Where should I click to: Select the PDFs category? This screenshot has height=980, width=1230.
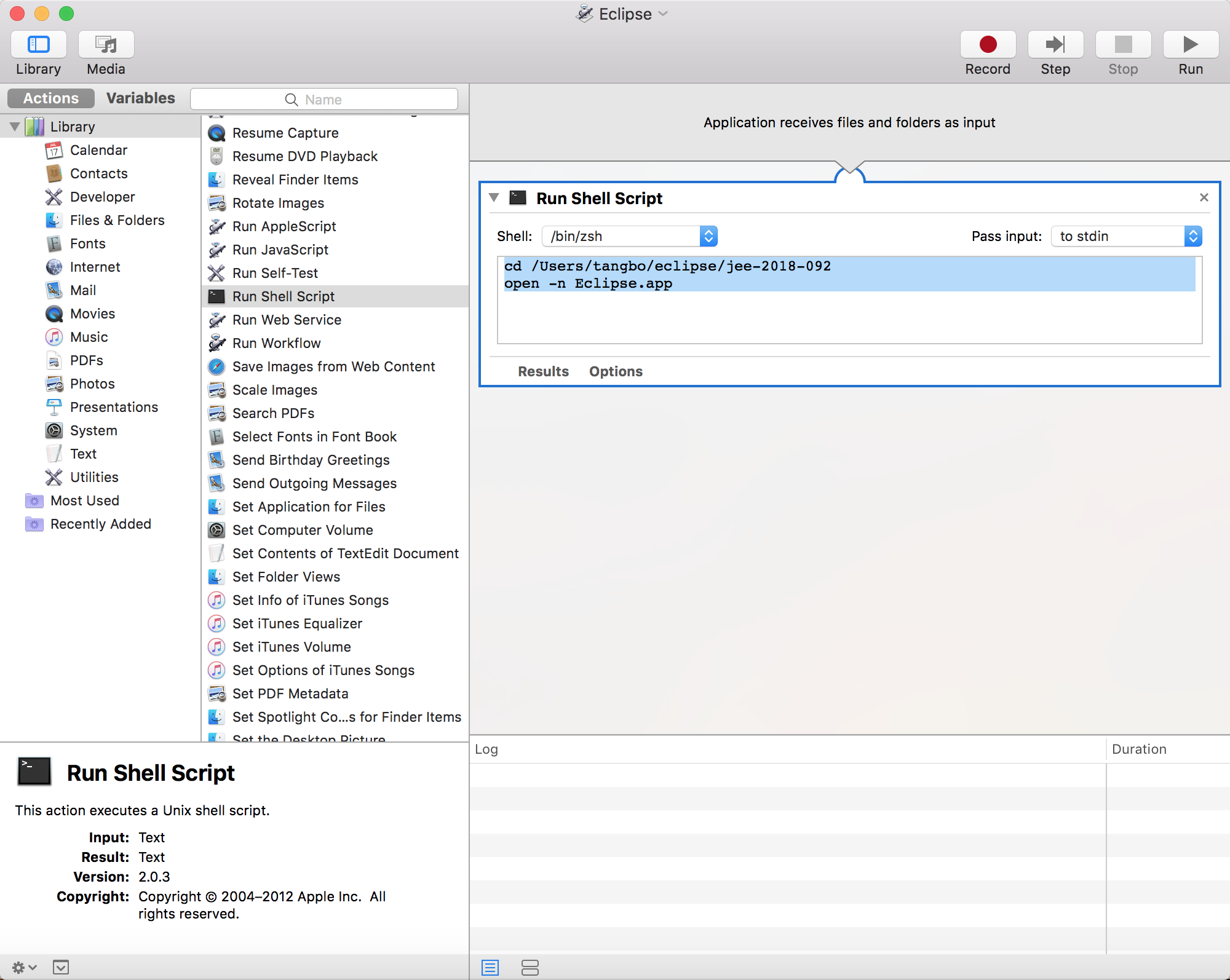(86, 360)
